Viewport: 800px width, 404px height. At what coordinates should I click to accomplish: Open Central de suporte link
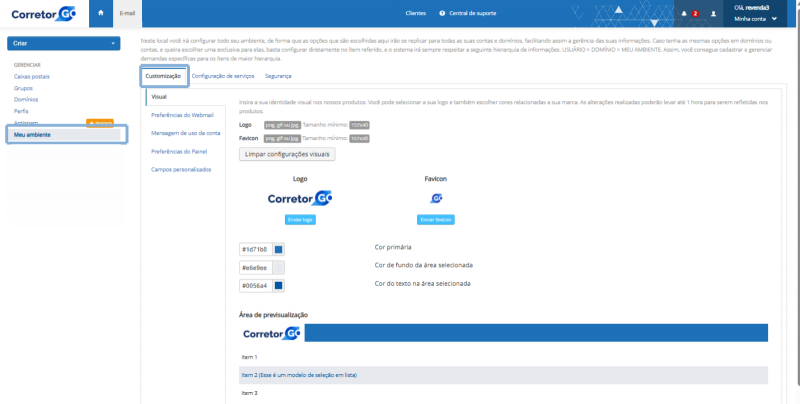tap(472, 13)
